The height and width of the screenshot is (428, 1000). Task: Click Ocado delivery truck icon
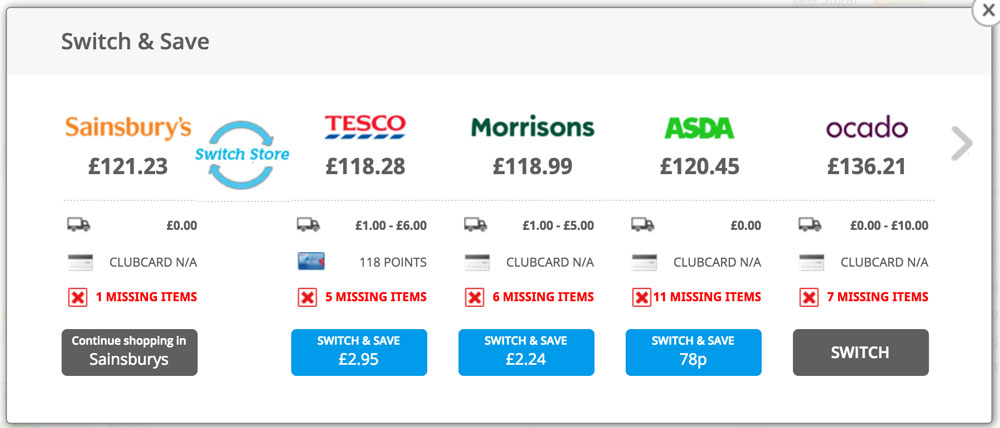[810, 225]
